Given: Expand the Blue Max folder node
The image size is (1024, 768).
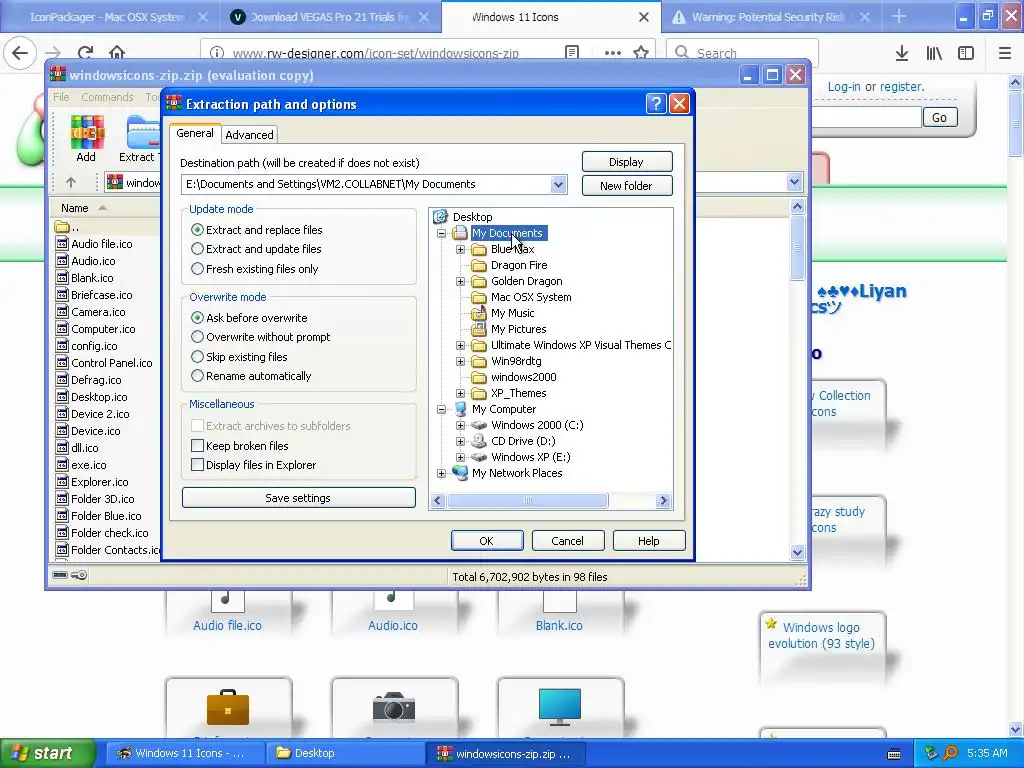Looking at the screenshot, I should [x=460, y=249].
